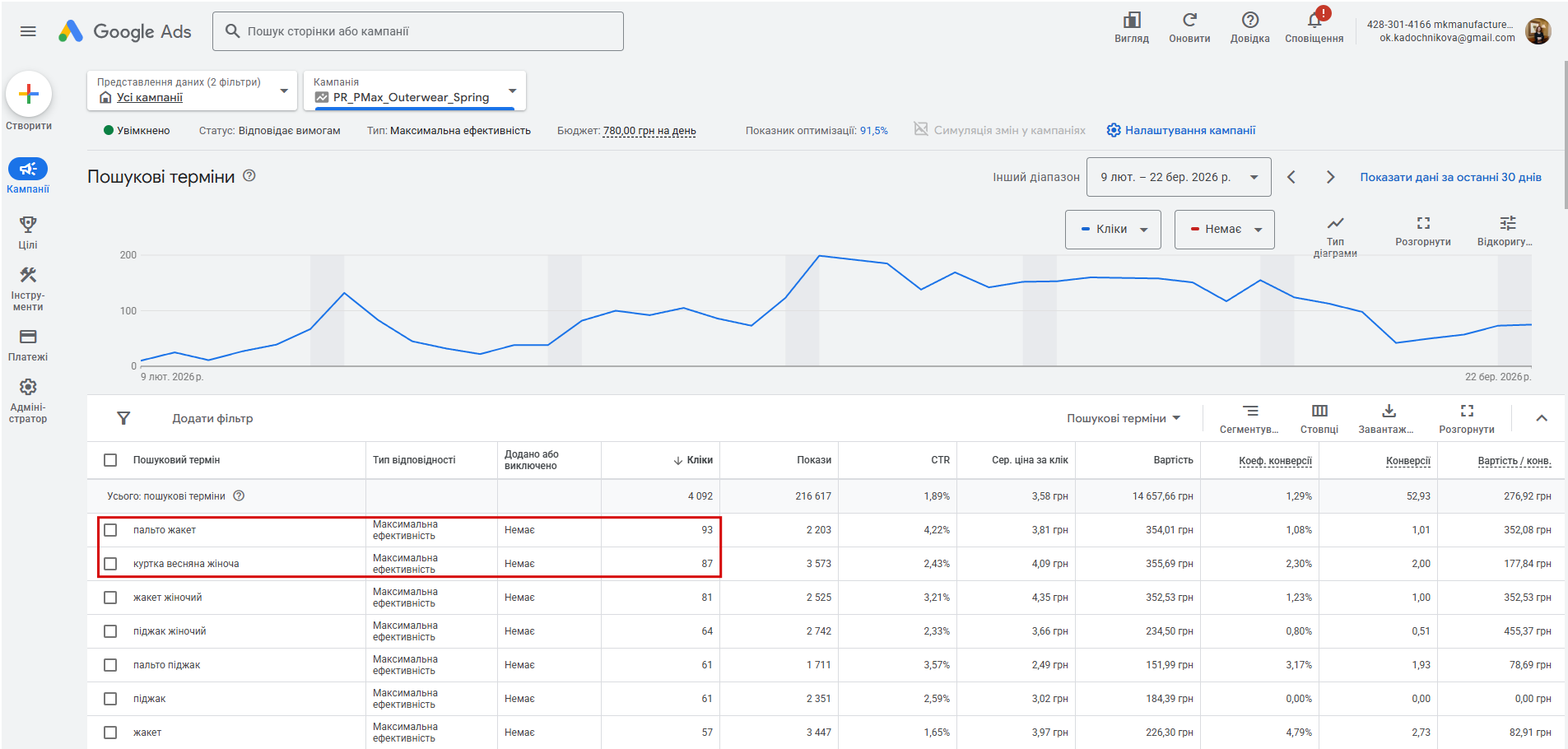Open the PR_PMax_Outerwear_Spring campaign dropdown

415,91
